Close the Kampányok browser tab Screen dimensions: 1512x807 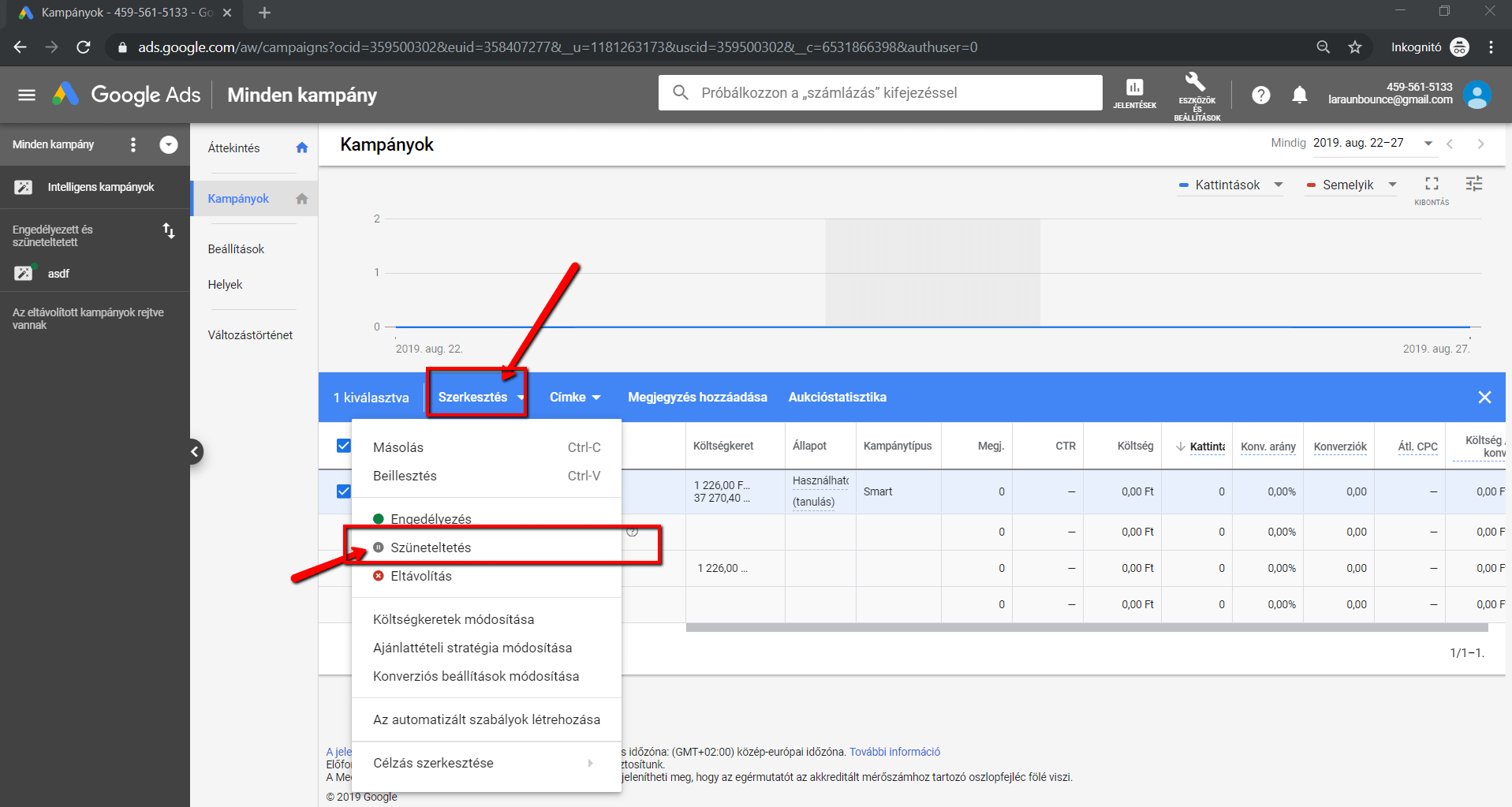227,13
